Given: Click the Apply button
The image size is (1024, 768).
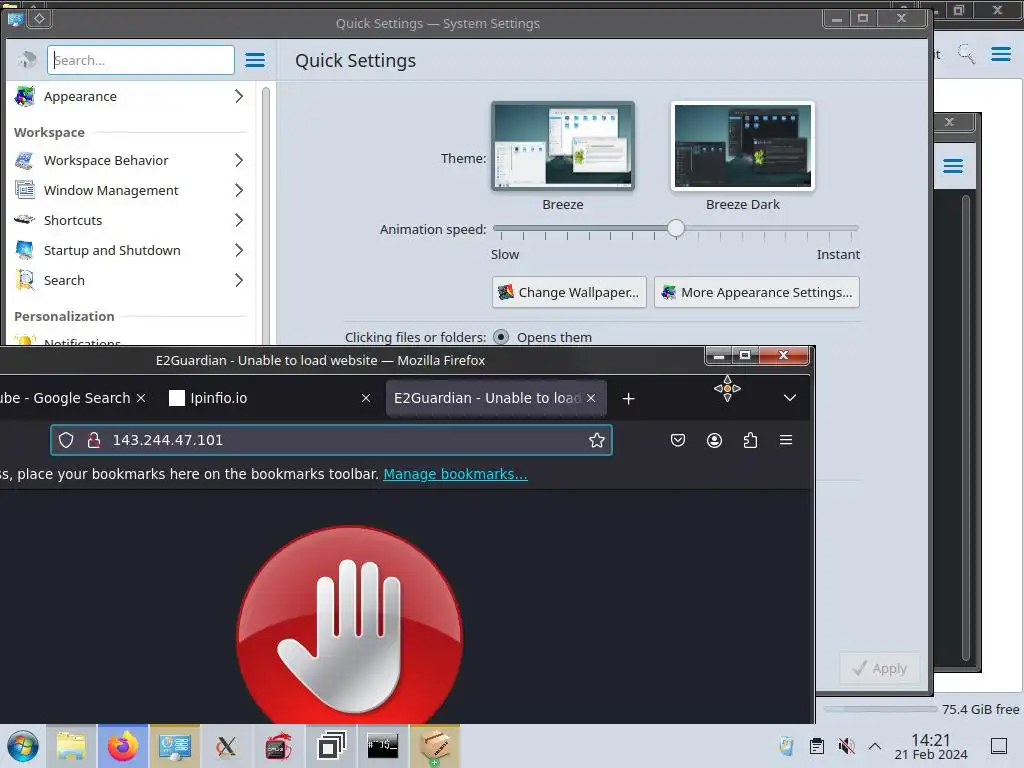Looking at the screenshot, I should [880, 669].
